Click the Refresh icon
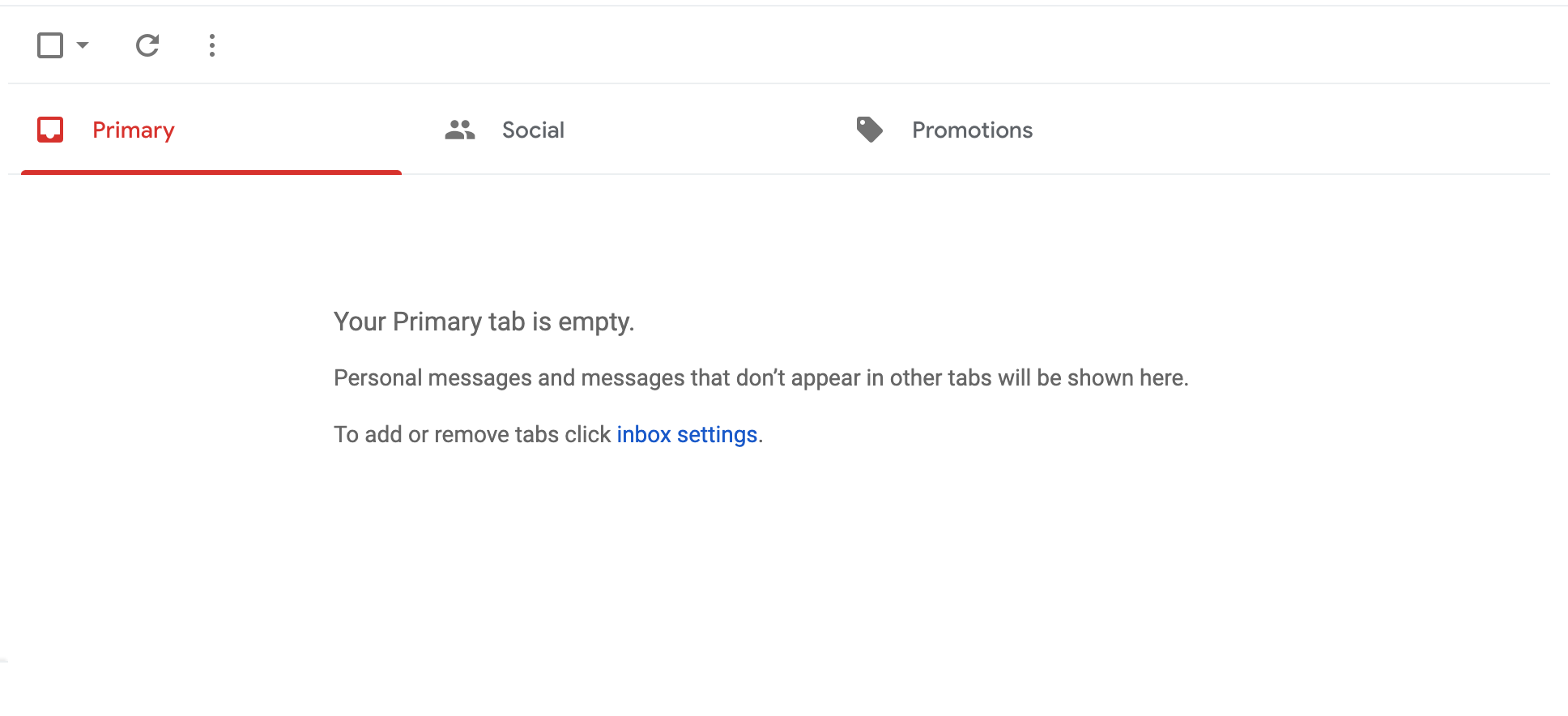This screenshot has height=716, width=1568. tap(147, 45)
